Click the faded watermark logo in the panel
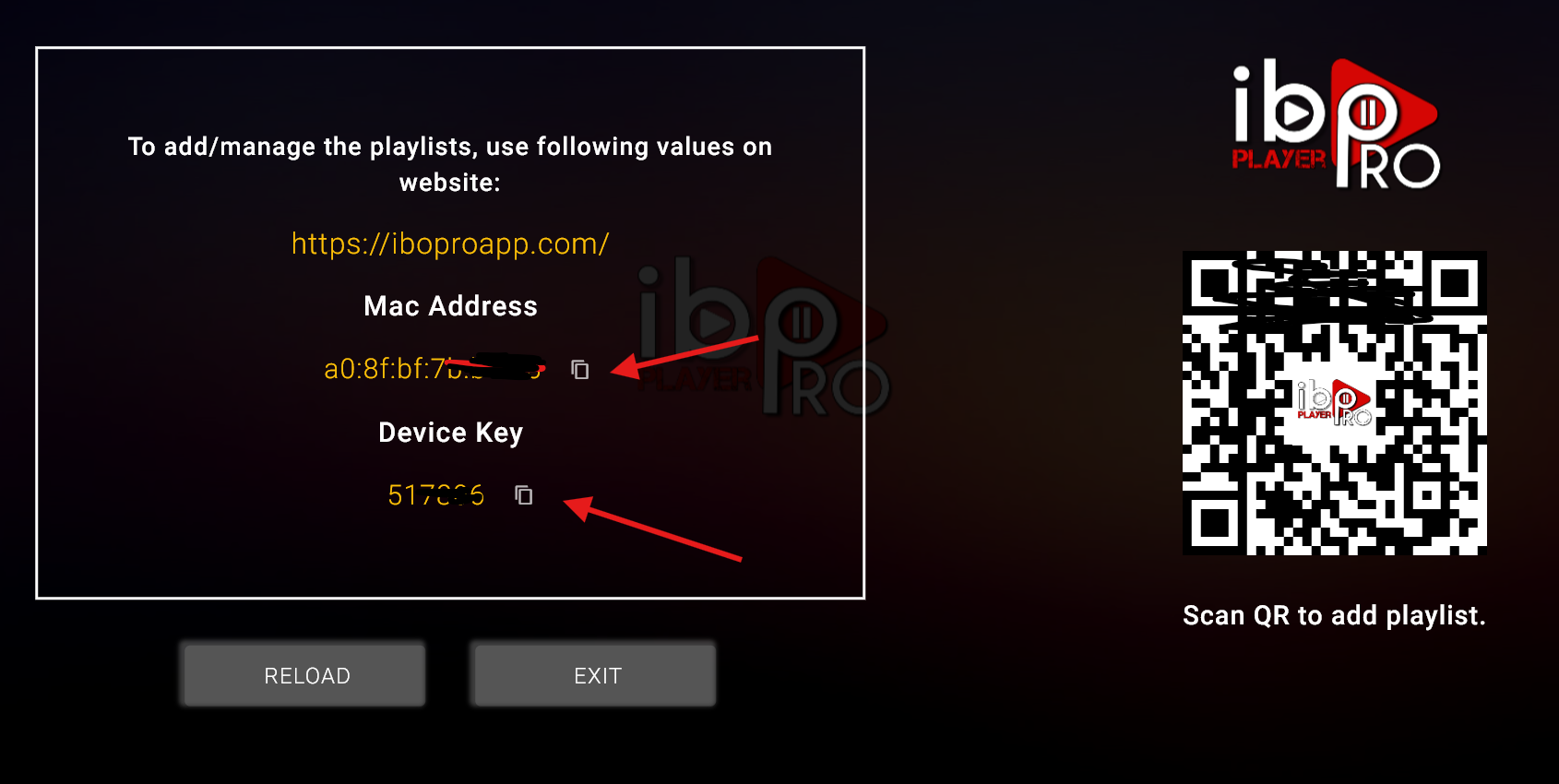The image size is (1559, 784). (x=762, y=337)
